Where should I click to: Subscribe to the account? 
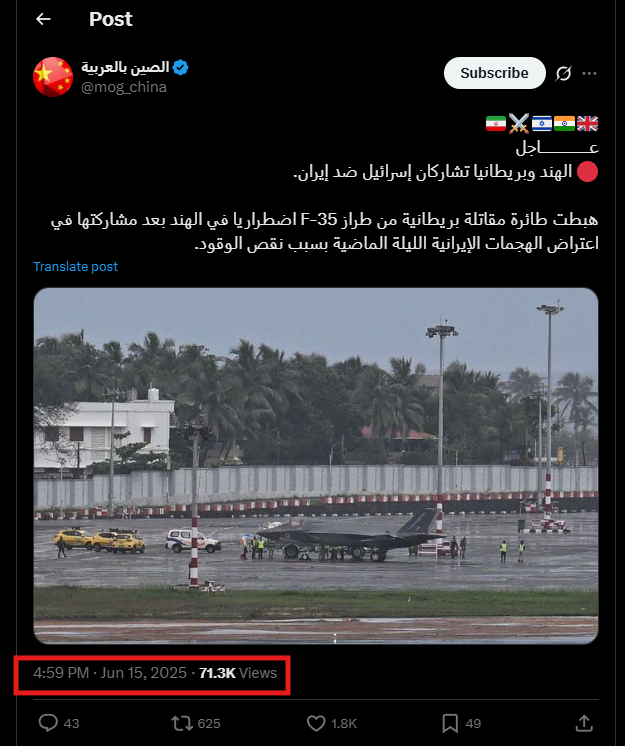pyautogui.click(x=495, y=73)
